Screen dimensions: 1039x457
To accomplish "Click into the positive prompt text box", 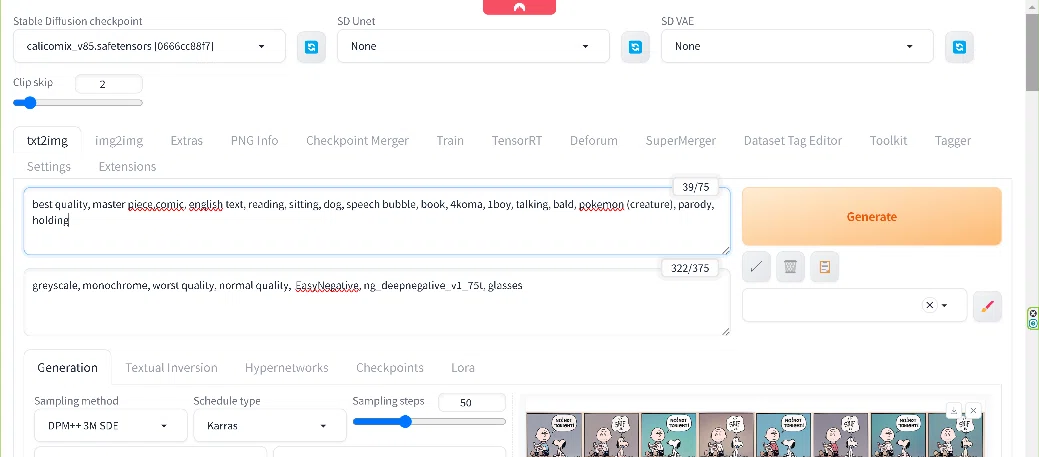I will (376, 221).
